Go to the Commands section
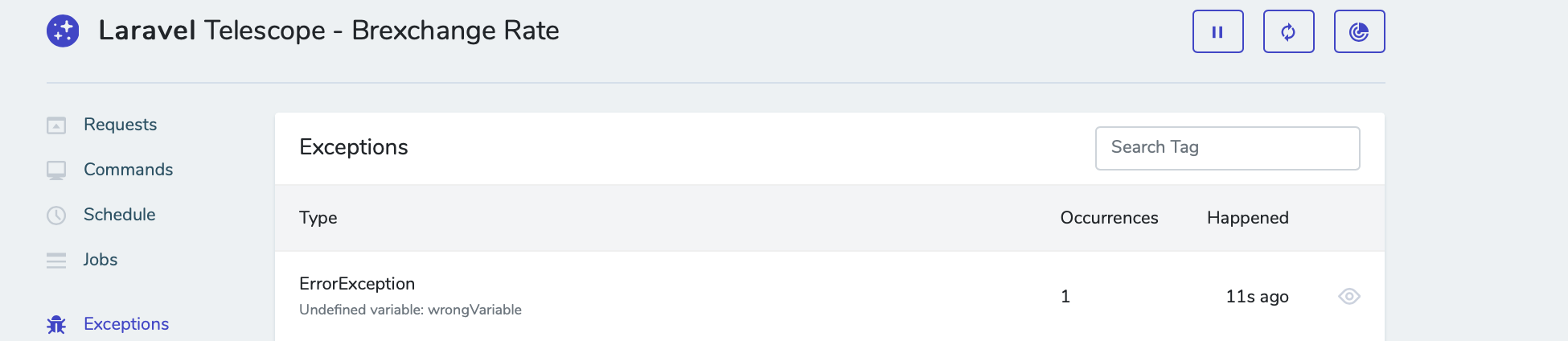Screen dimensions: 1568x341 coord(128,170)
